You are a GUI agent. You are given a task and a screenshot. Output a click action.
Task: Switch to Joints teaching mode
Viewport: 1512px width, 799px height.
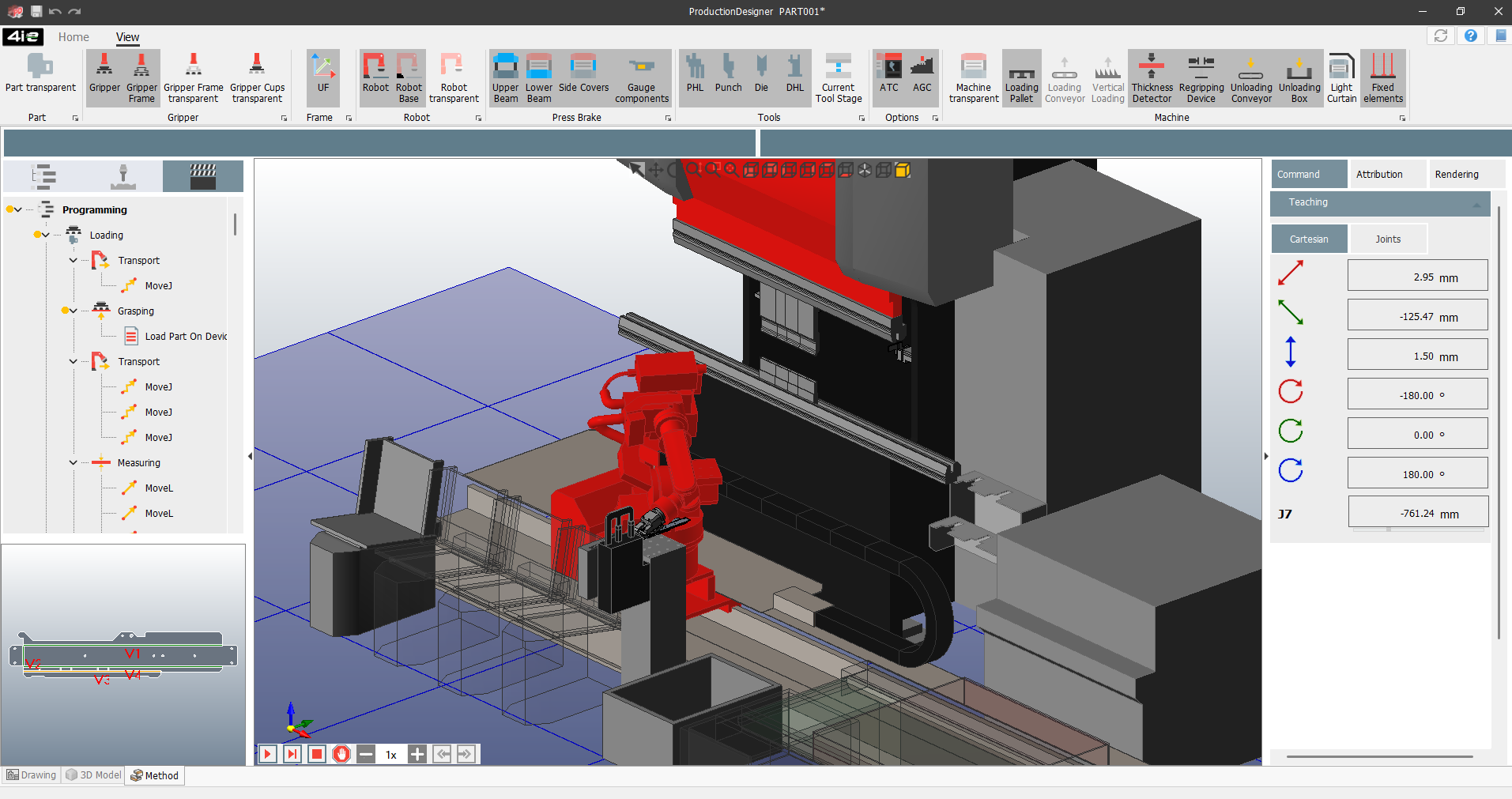[x=1387, y=239]
